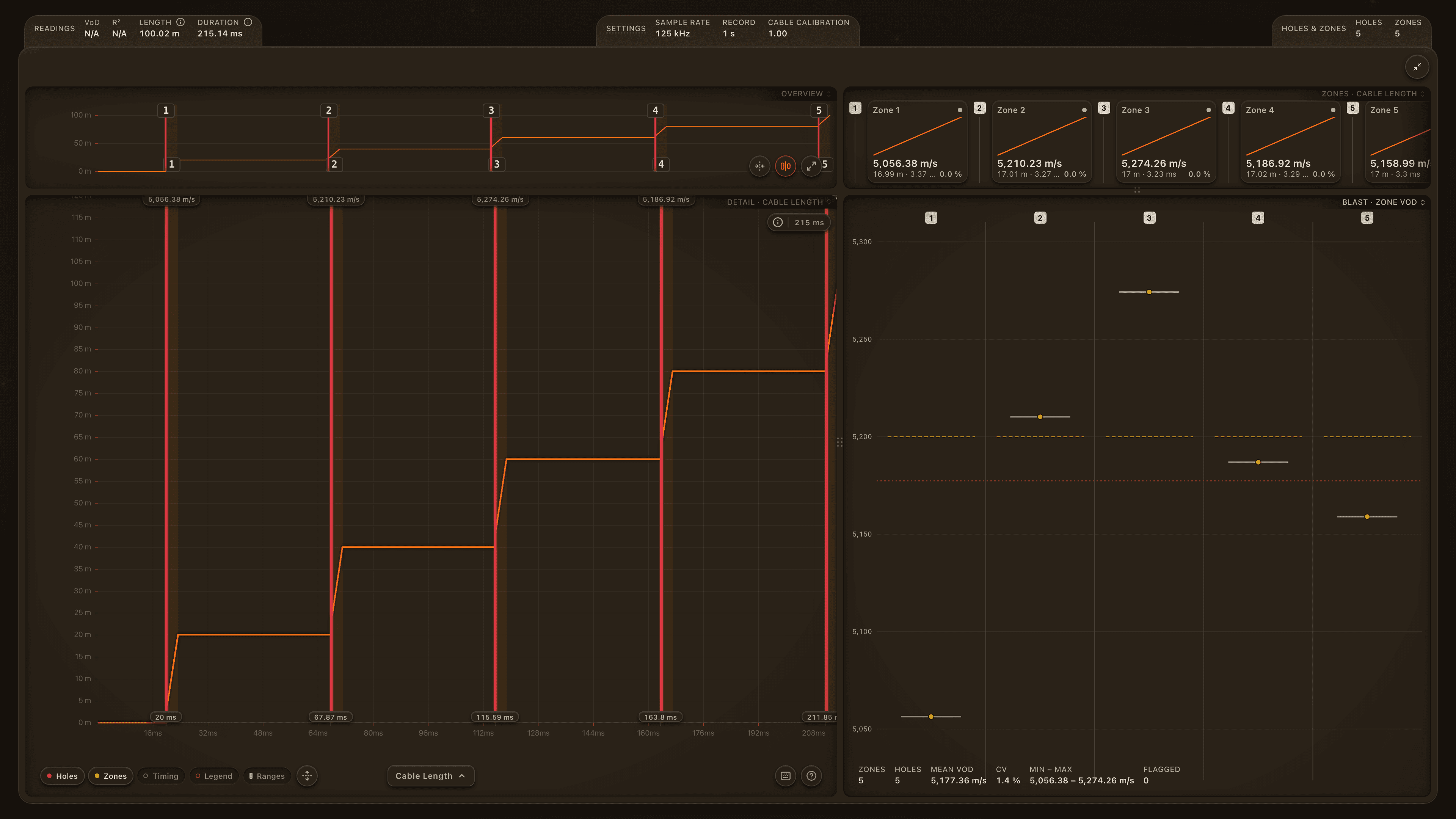1456x819 pixels.
Task: Select the Zone 4 card
Action: pos(1290,141)
